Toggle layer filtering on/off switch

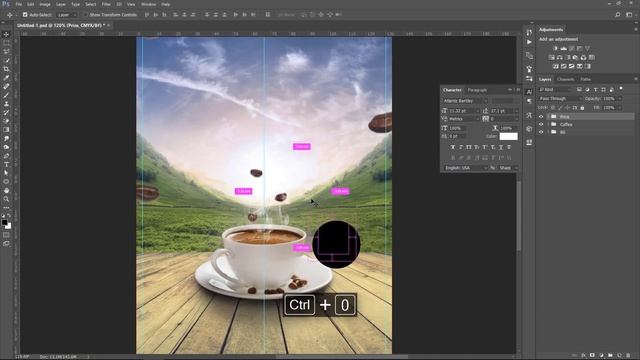[621, 89]
